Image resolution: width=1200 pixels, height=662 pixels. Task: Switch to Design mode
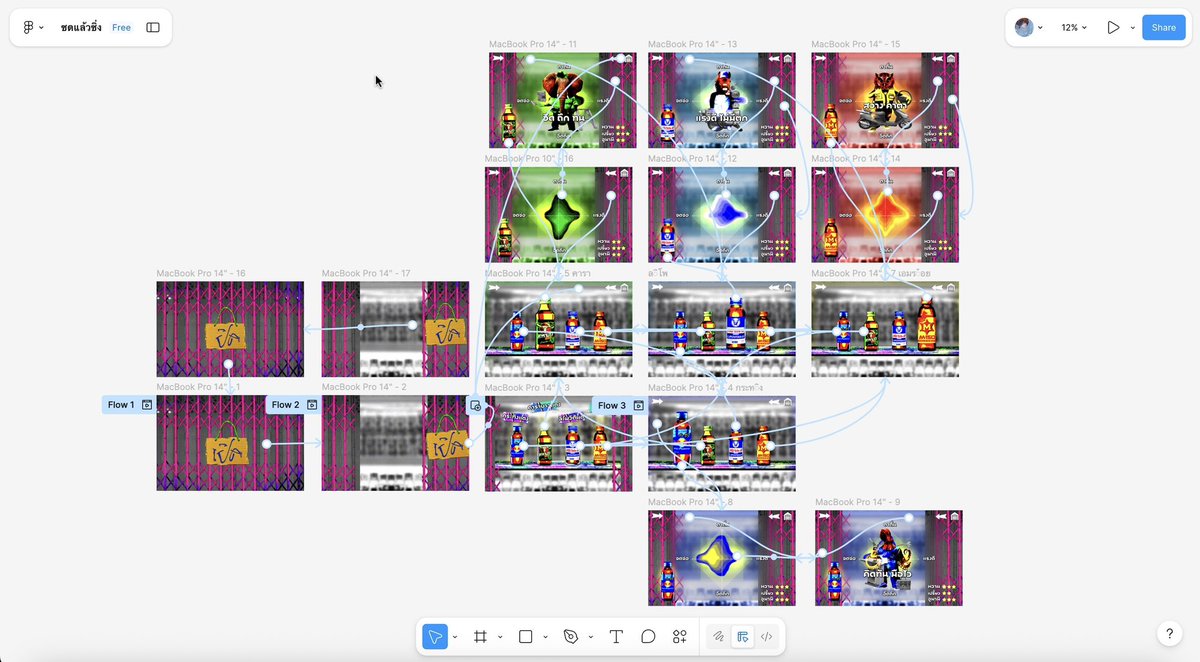[742, 636]
